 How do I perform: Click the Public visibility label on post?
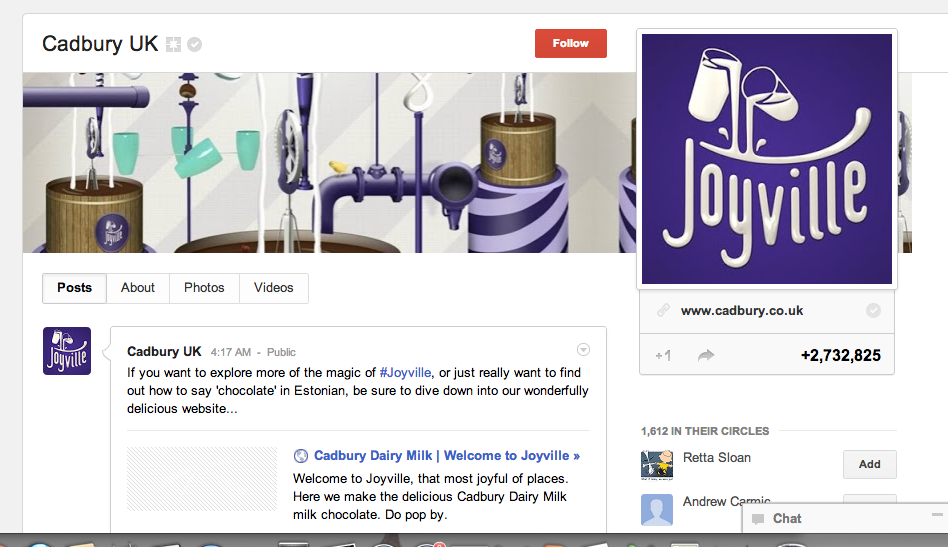click(281, 352)
